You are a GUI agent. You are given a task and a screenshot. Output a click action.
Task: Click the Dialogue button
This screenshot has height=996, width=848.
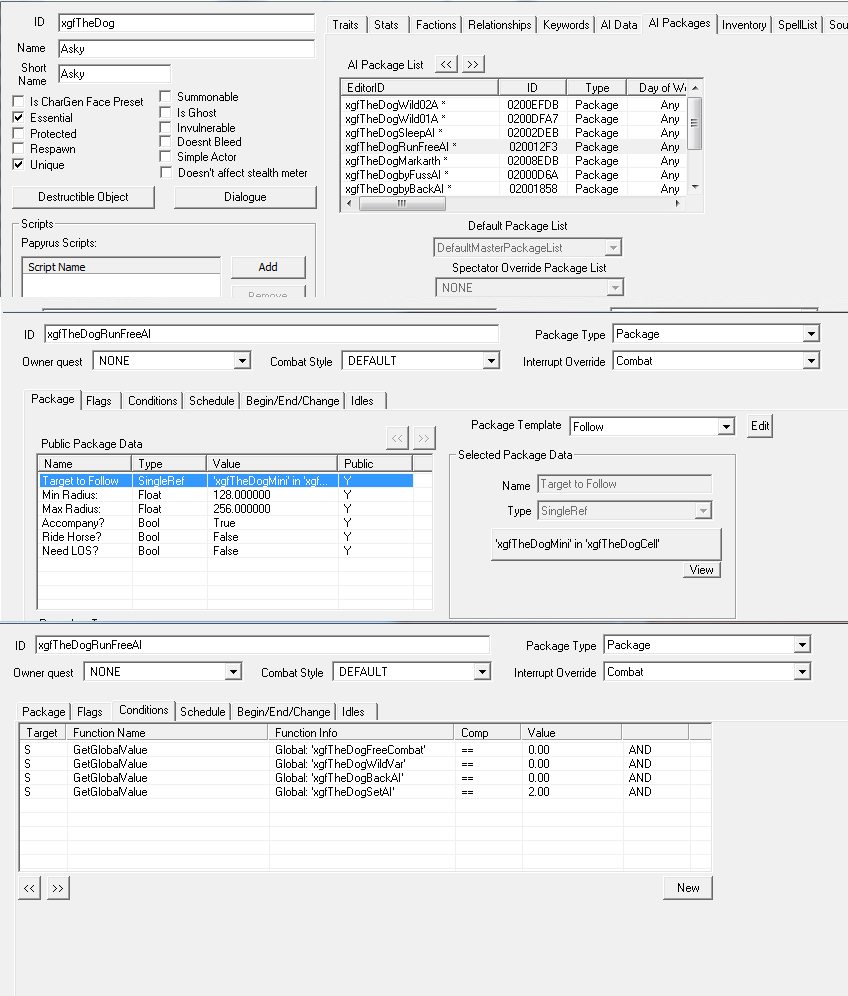pyautogui.click(x=245, y=197)
